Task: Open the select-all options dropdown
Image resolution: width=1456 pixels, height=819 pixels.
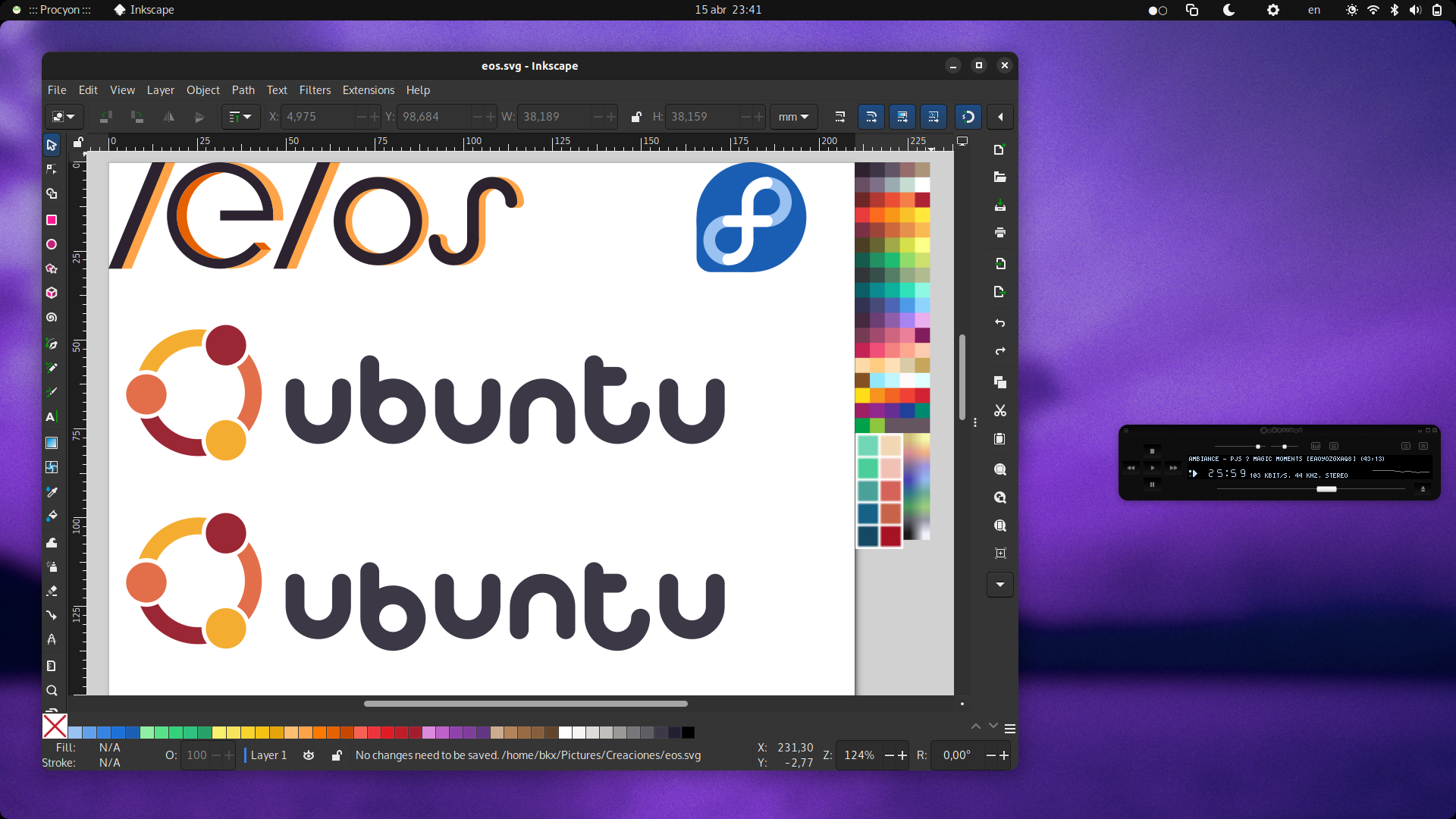Action: click(x=63, y=117)
